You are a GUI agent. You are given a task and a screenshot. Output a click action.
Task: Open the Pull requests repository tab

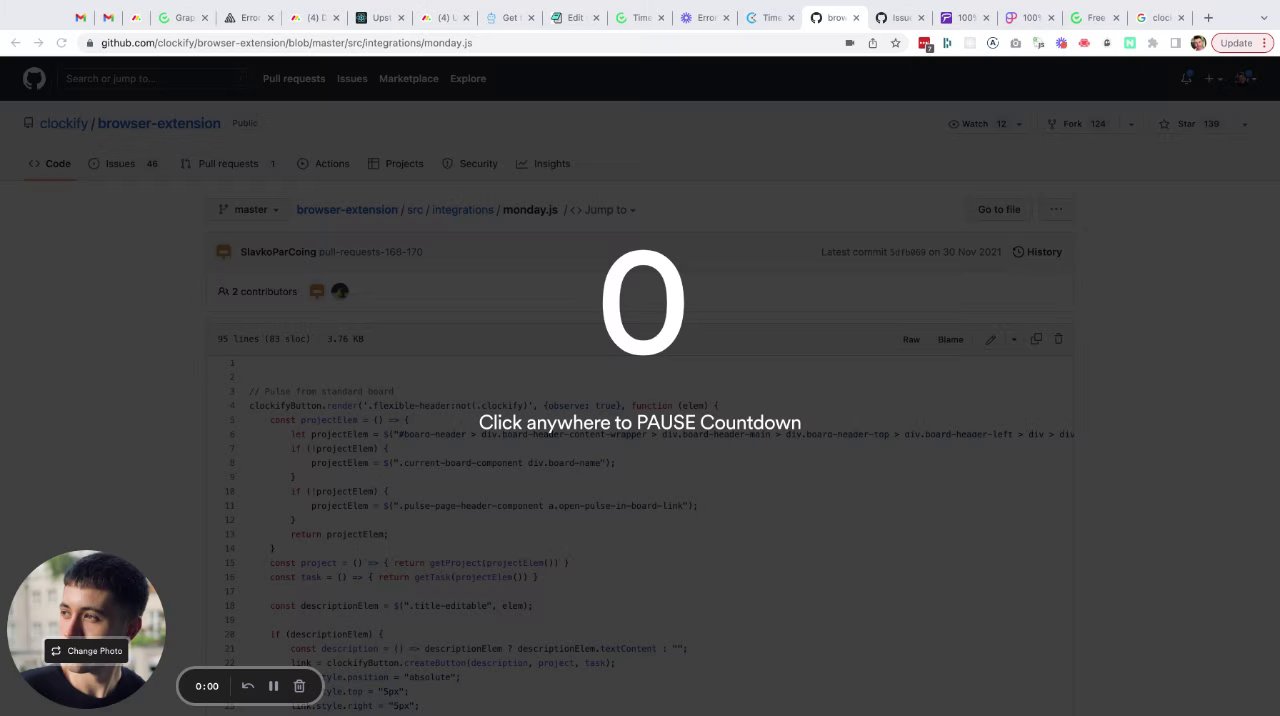(x=229, y=164)
